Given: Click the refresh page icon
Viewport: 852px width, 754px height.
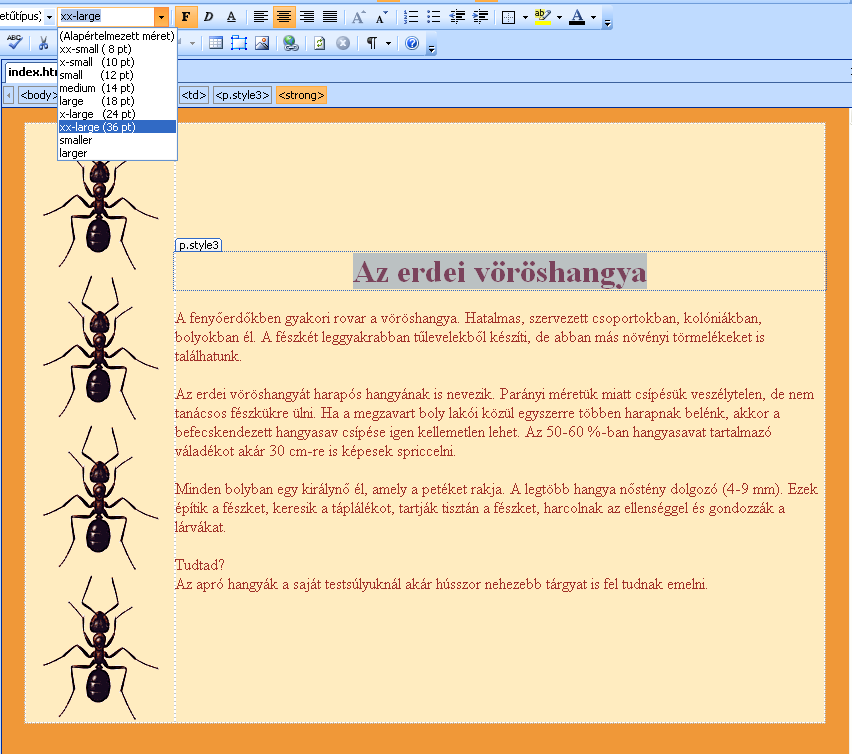Looking at the screenshot, I should click(320, 43).
